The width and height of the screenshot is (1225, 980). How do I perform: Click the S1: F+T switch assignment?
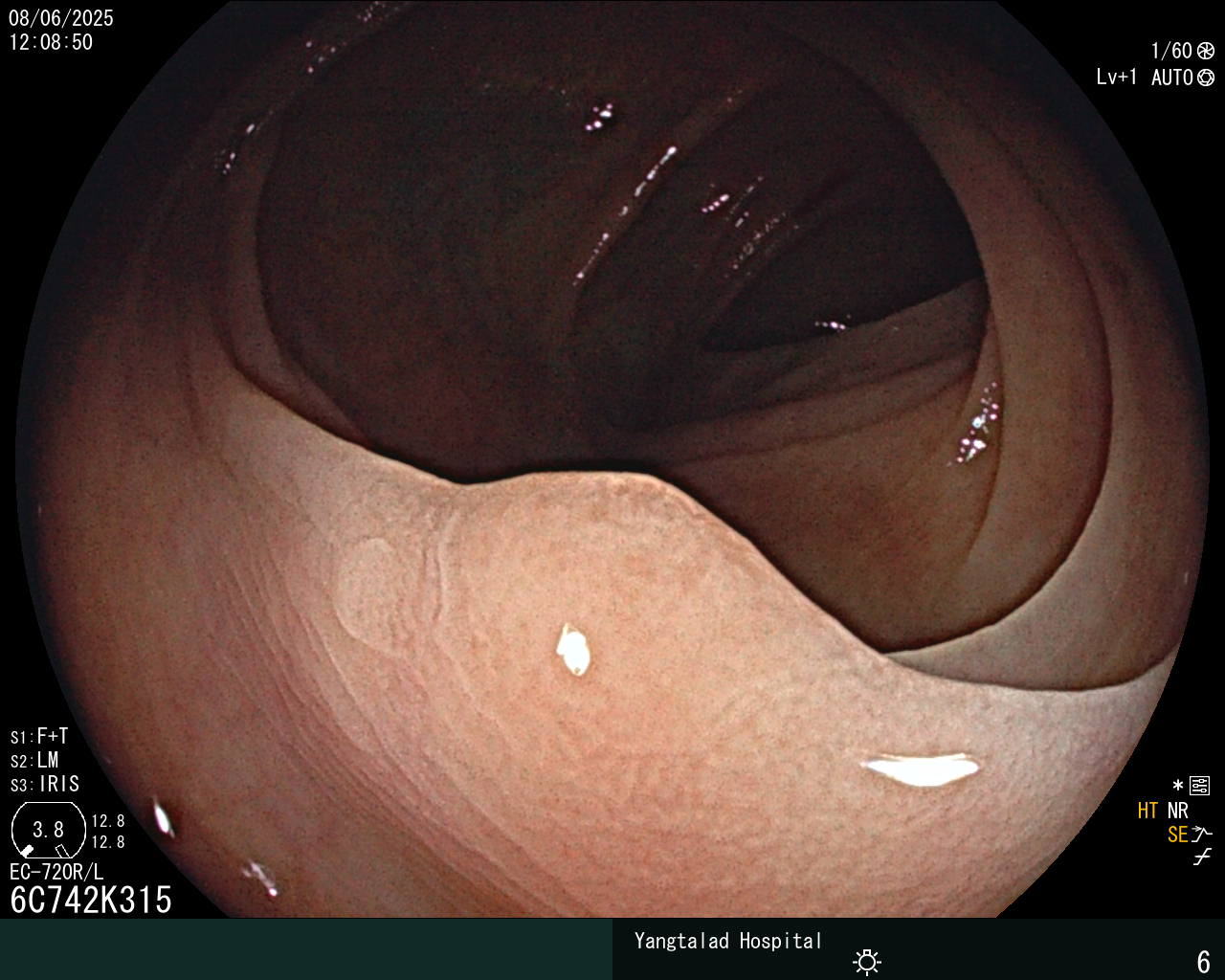[x=39, y=737]
